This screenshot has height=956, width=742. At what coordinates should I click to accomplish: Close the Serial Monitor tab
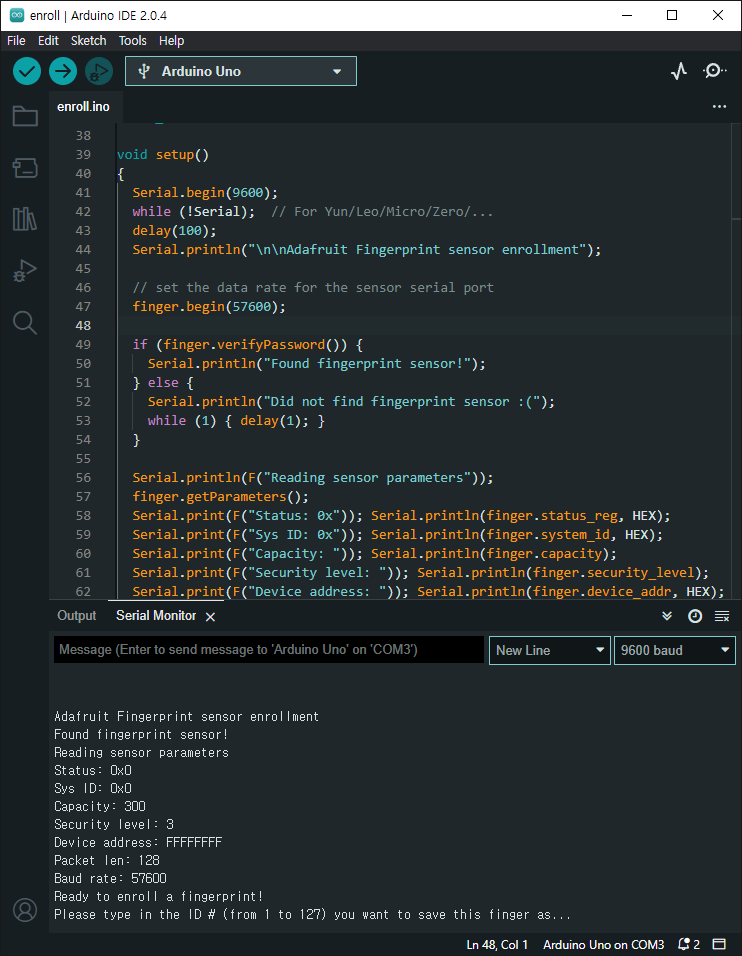[210, 617]
